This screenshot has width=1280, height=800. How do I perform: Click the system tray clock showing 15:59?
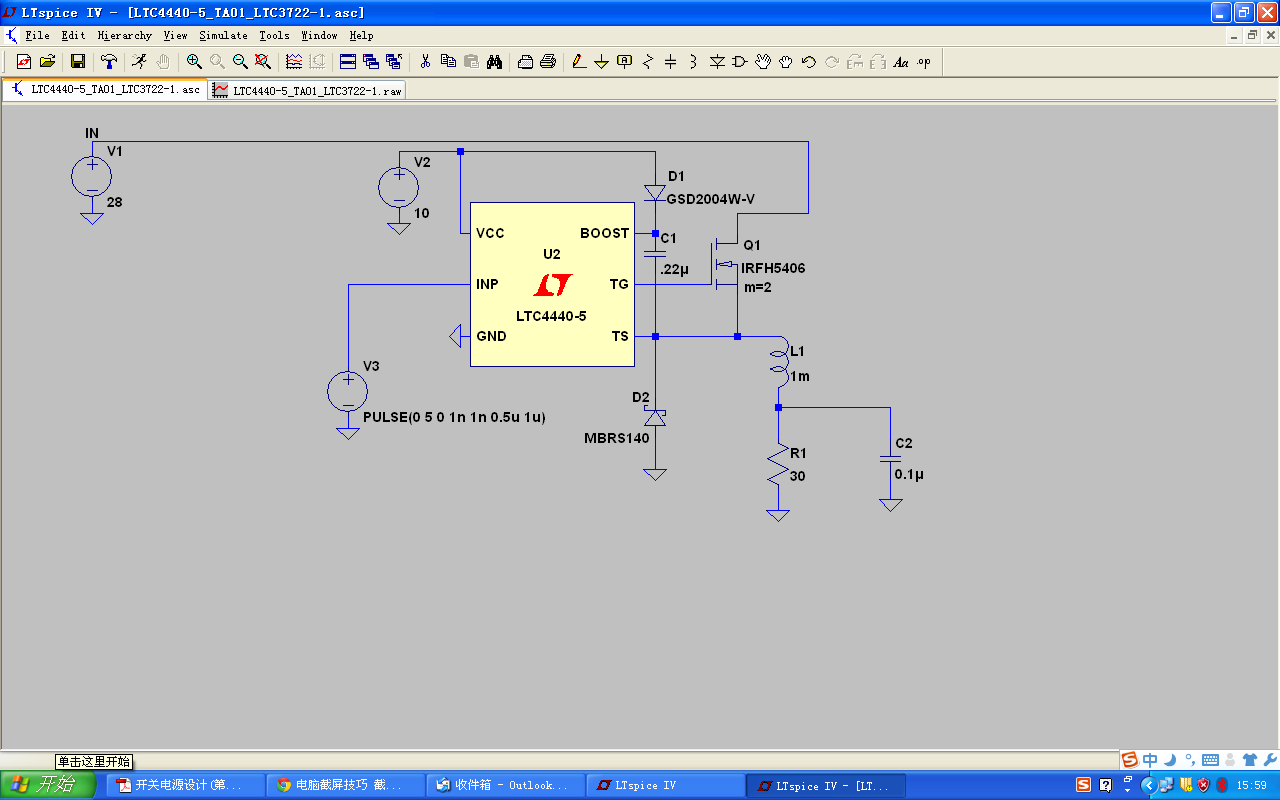[x=1252, y=785]
